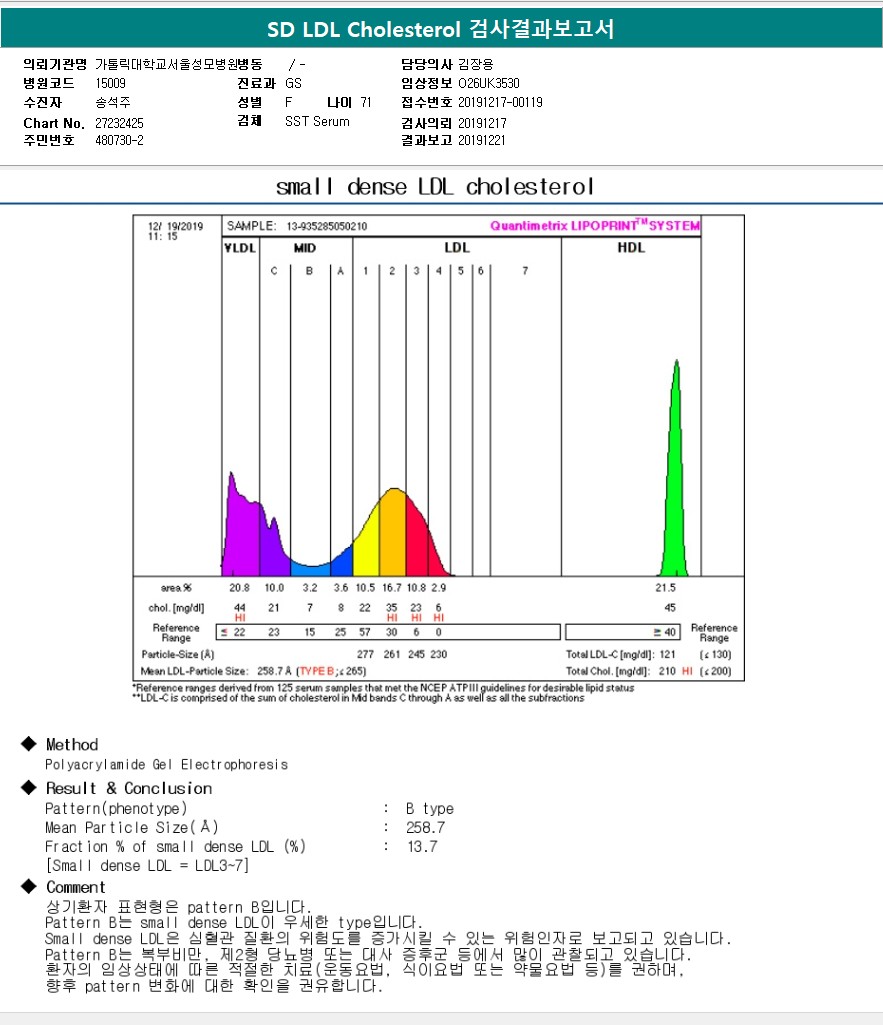Select the SAMPLE number 13-935285050210
Image resolution: width=883 pixels, height=1025 pixels.
327,227
